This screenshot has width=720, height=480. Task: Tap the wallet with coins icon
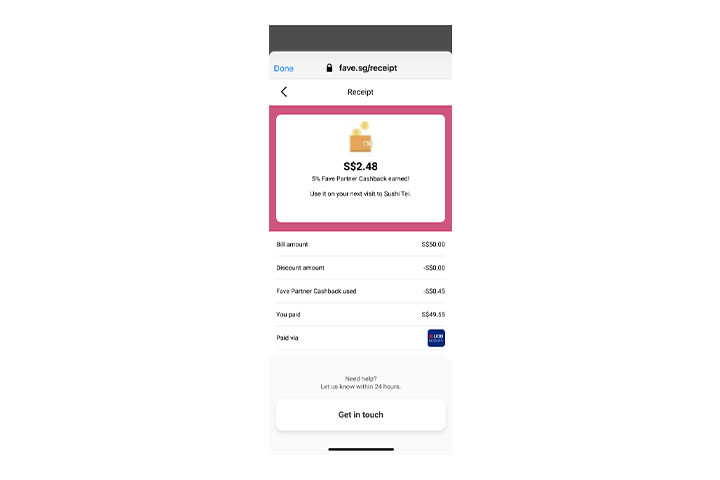point(361,137)
